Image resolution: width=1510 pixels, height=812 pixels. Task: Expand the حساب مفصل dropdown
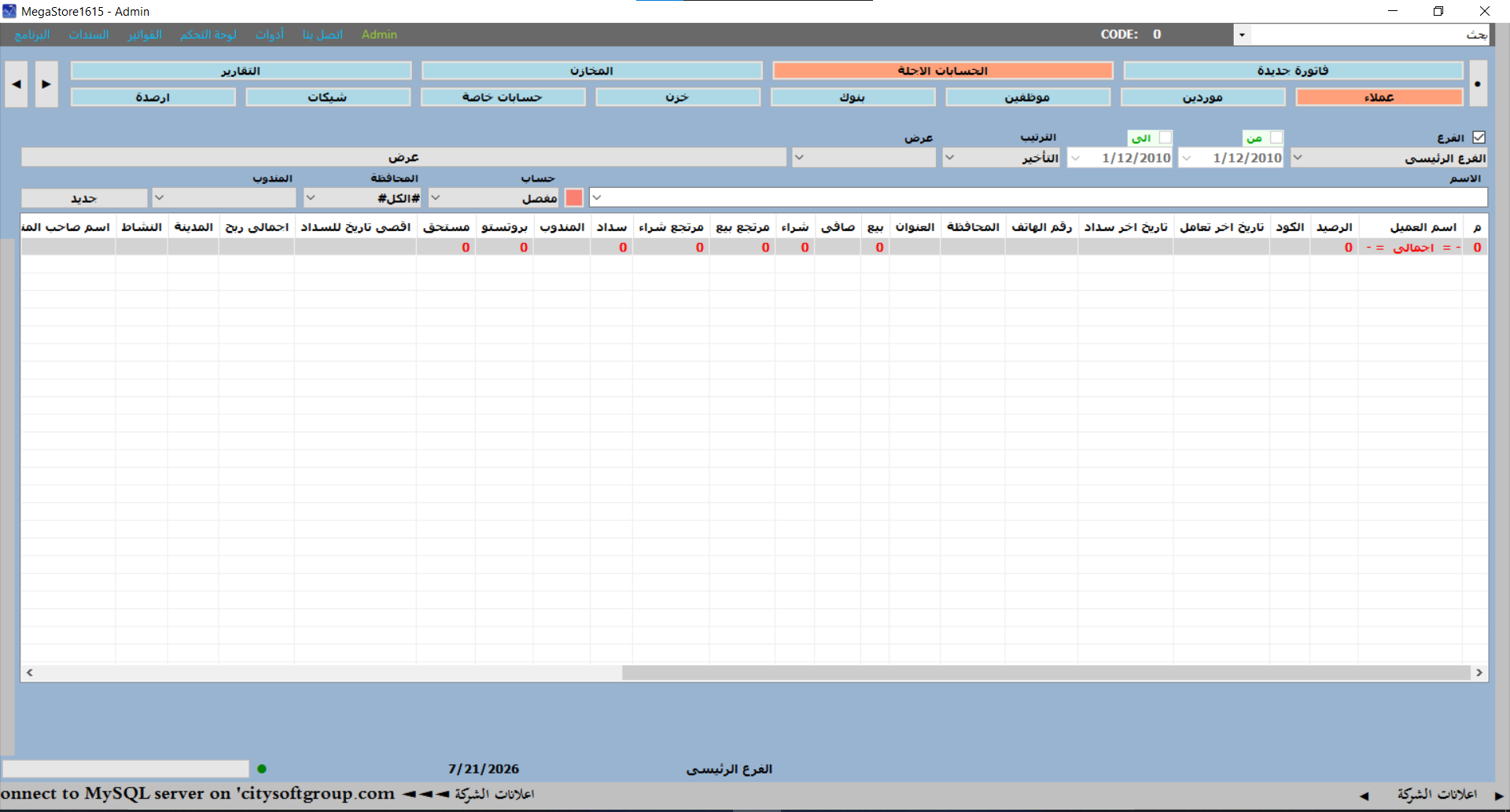pyautogui.click(x=436, y=197)
